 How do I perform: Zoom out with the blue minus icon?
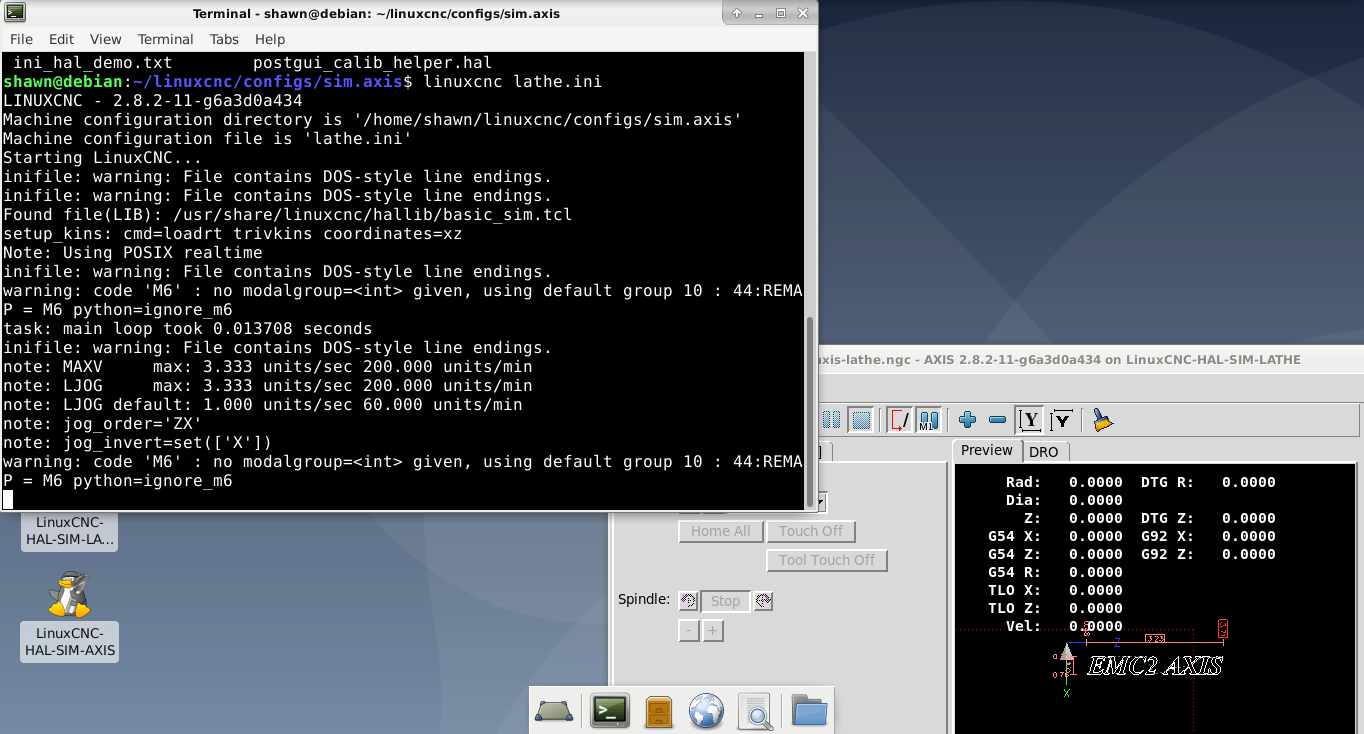click(997, 420)
